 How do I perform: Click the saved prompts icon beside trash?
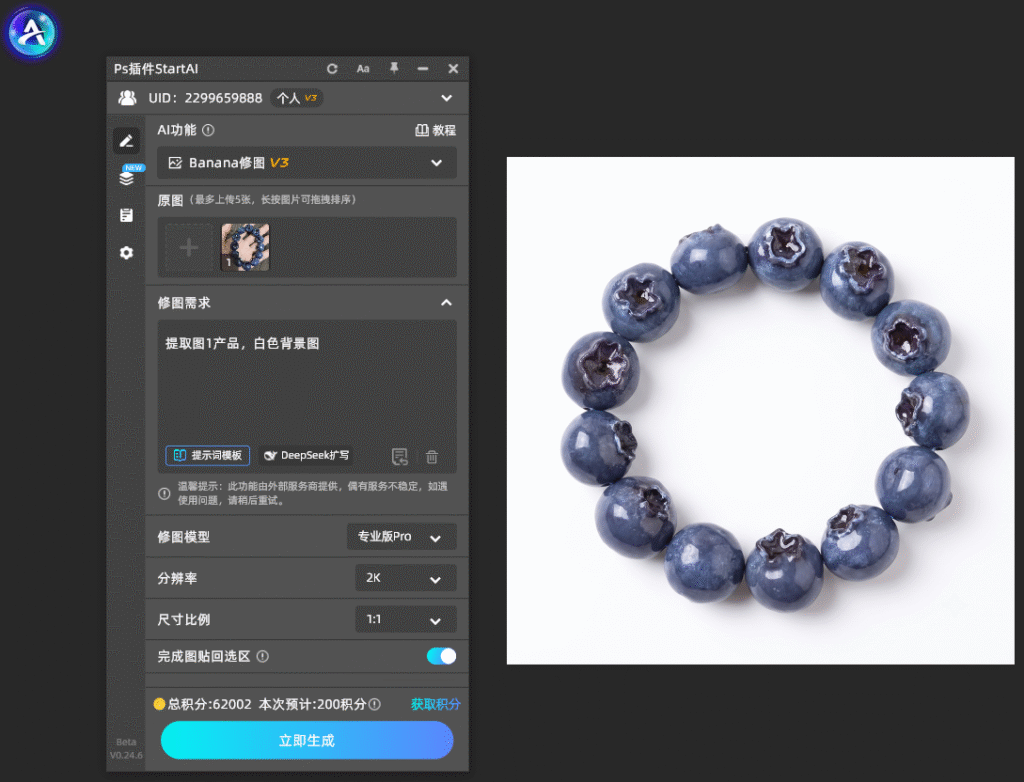[400, 456]
